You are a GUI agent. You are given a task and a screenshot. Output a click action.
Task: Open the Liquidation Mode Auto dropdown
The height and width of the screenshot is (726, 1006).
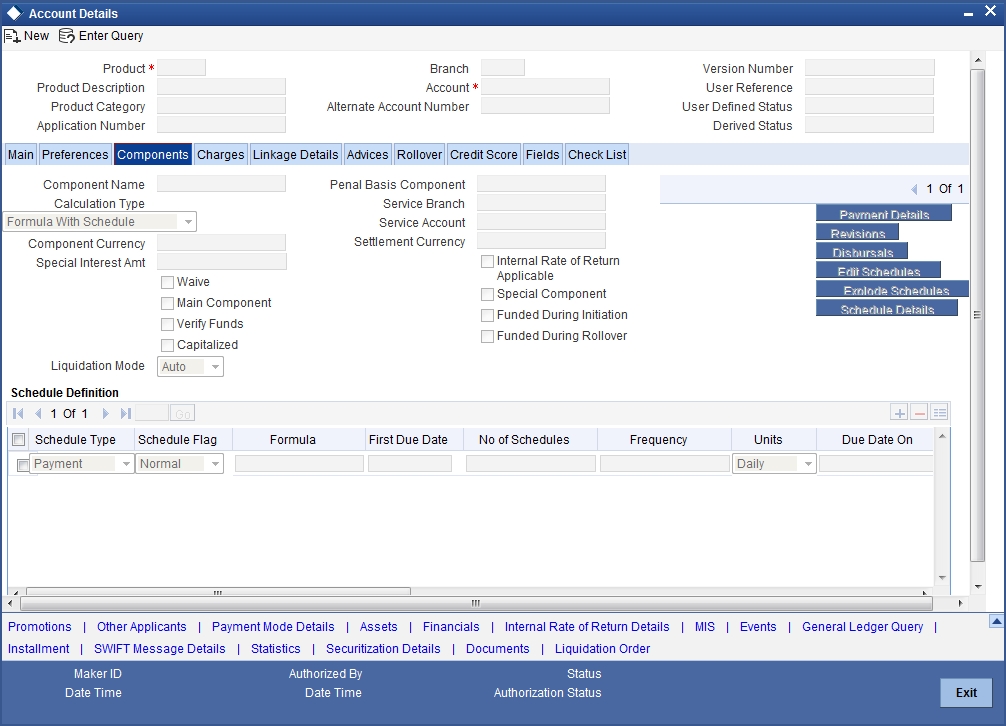pyautogui.click(x=191, y=367)
